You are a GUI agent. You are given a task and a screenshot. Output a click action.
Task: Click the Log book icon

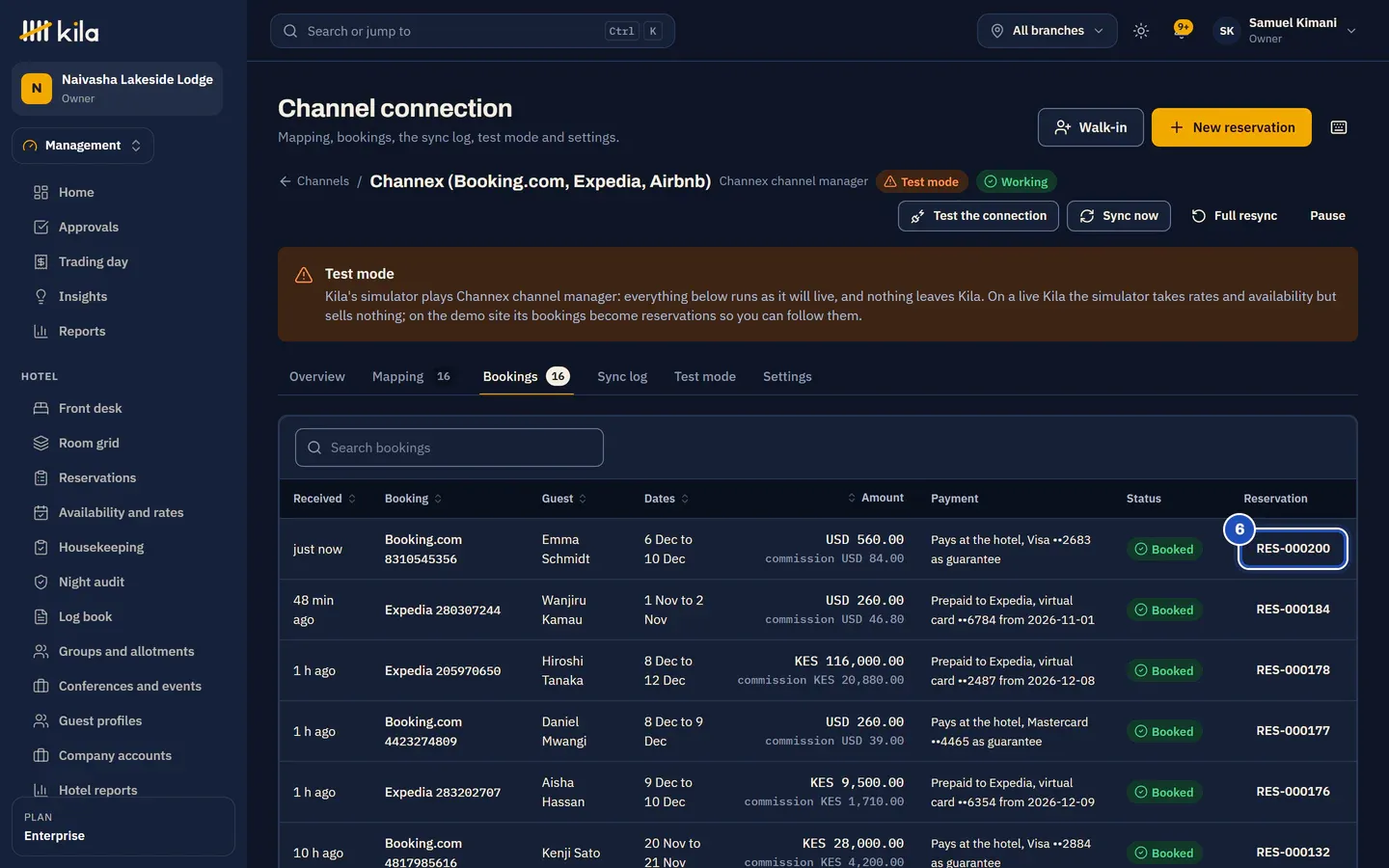(x=41, y=616)
